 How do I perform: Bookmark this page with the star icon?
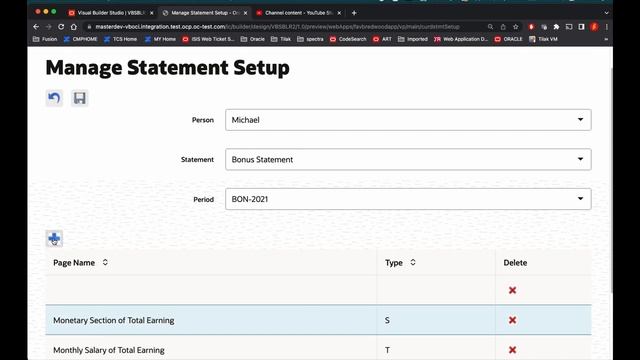516,27
